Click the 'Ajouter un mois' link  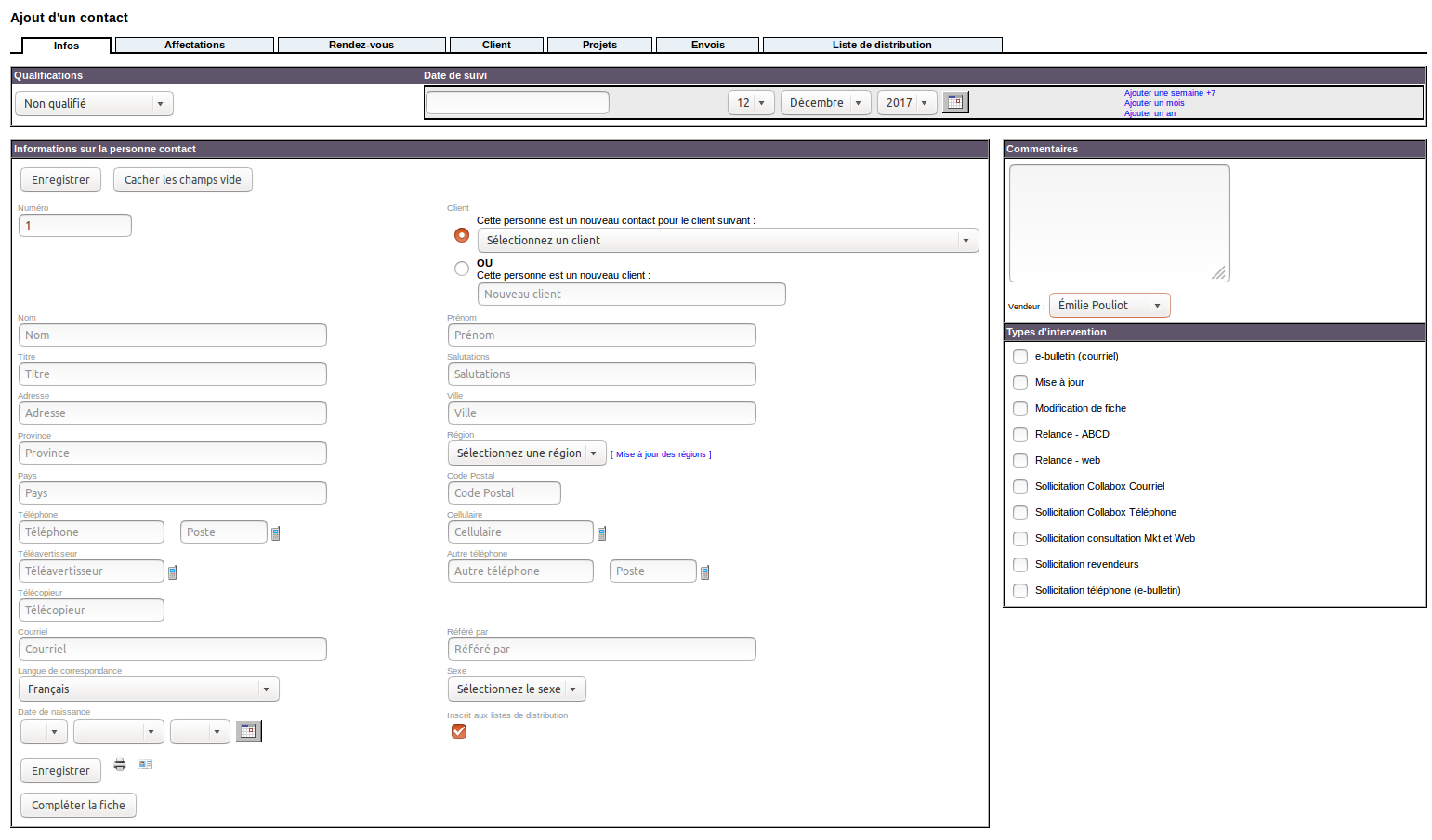coord(1154,103)
